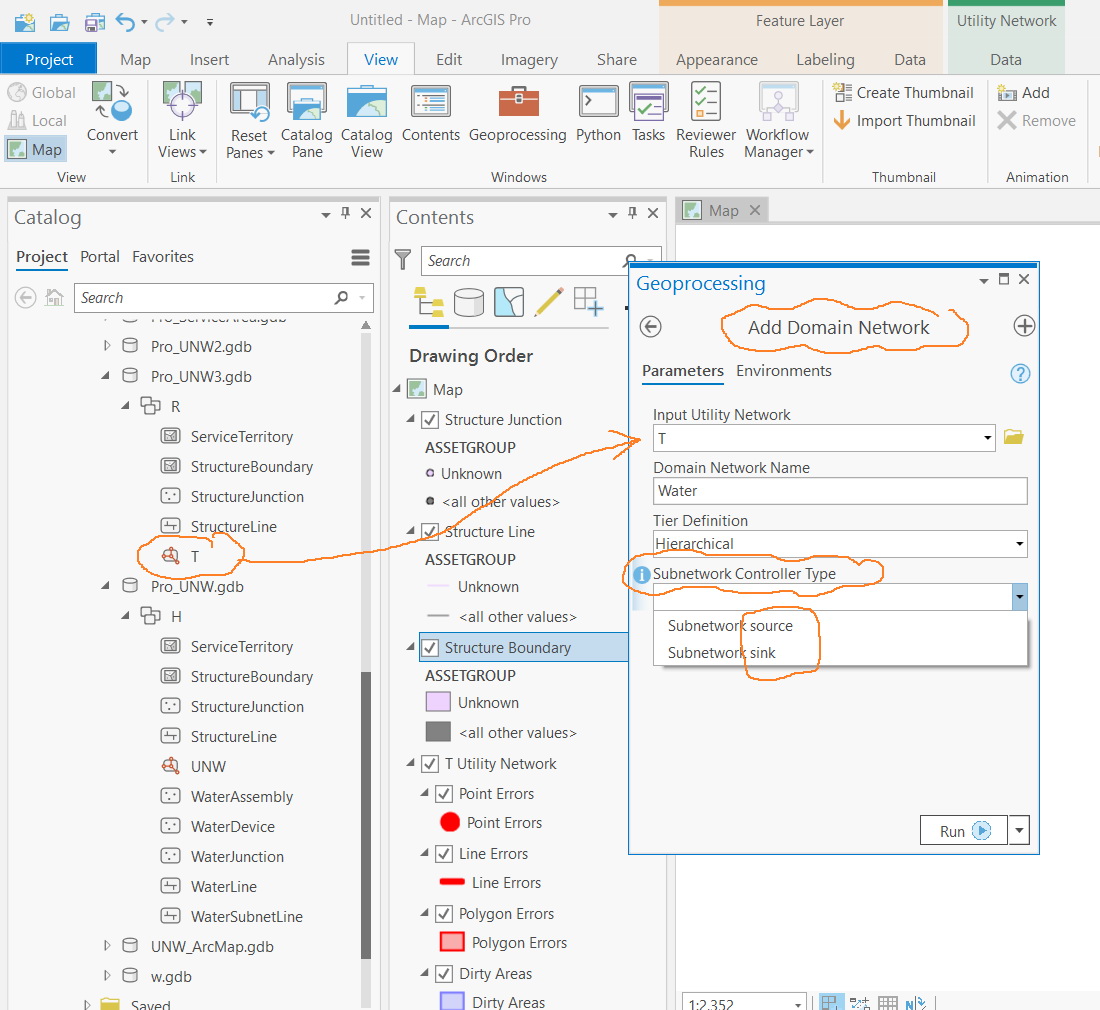Choose Subnetwork sink option
Viewport: 1100px width, 1010px height.
(x=721, y=653)
